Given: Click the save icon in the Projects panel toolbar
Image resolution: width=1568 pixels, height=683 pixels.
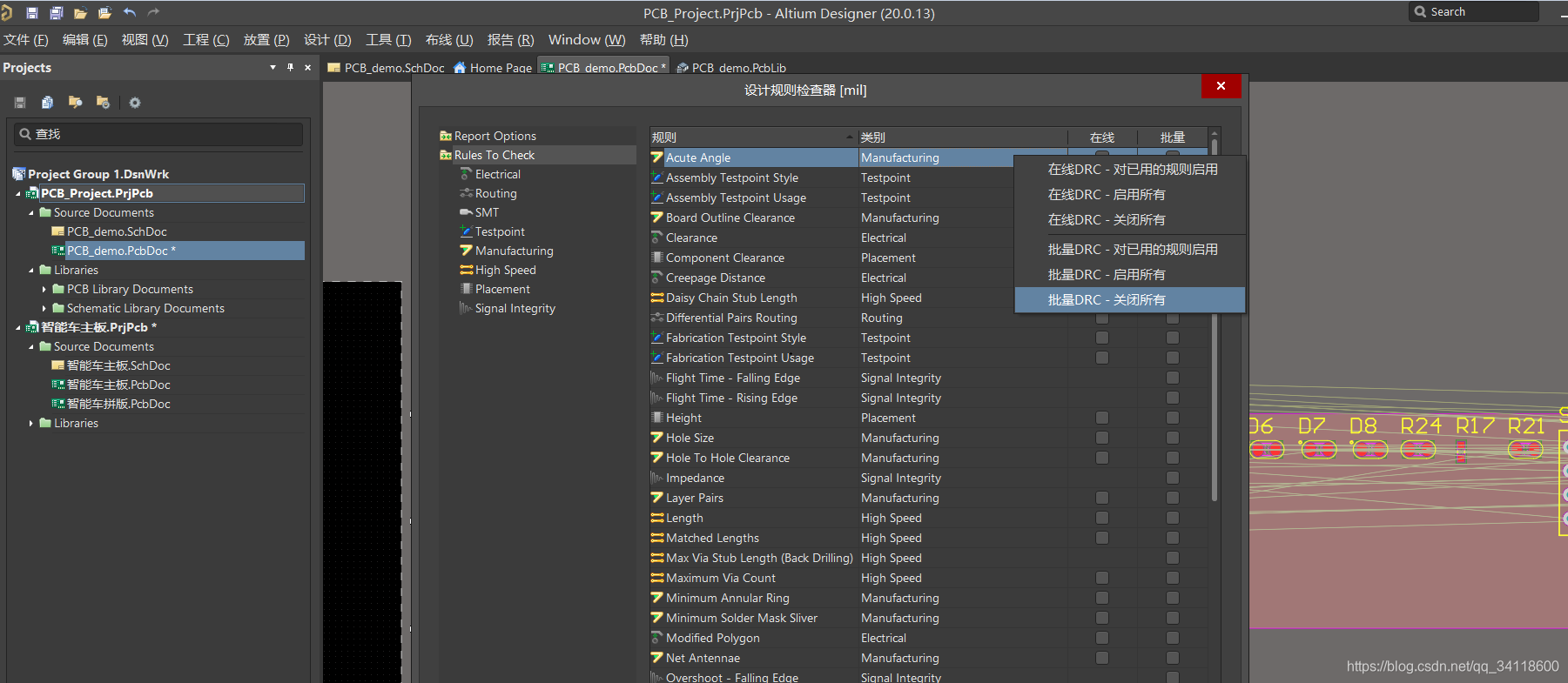Looking at the screenshot, I should (20, 103).
